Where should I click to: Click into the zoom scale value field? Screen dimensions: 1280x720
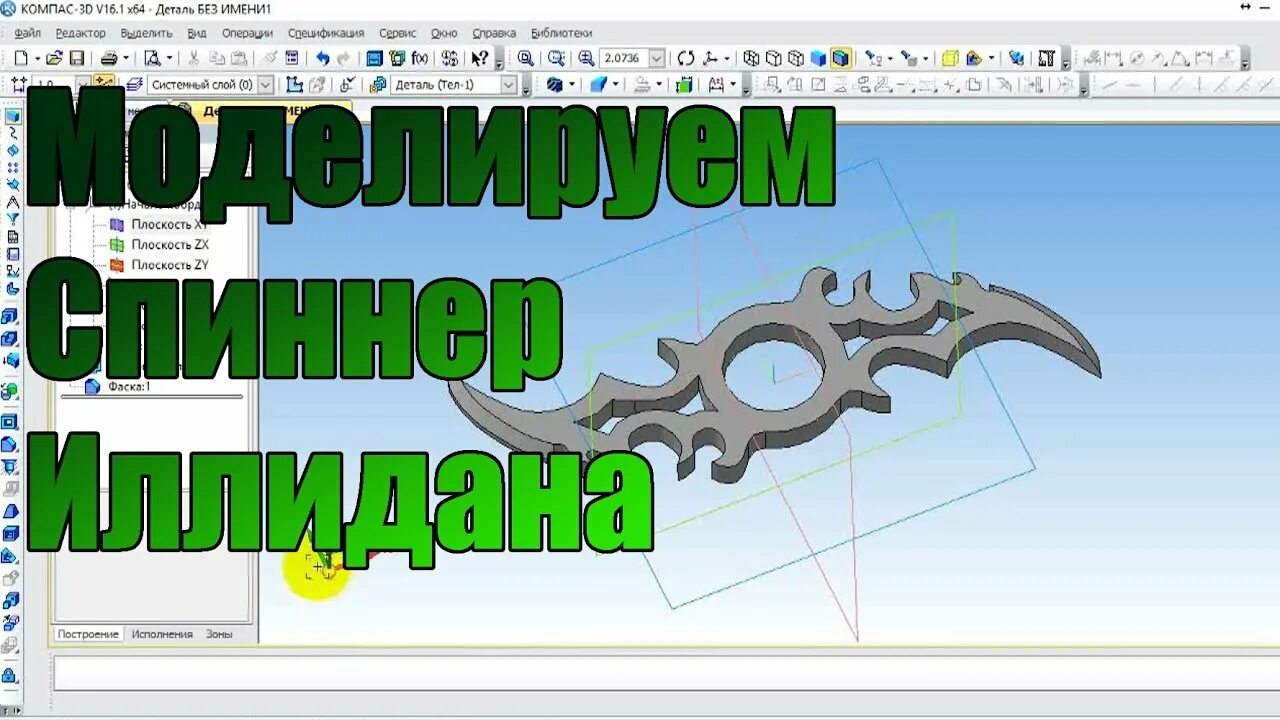[624, 58]
